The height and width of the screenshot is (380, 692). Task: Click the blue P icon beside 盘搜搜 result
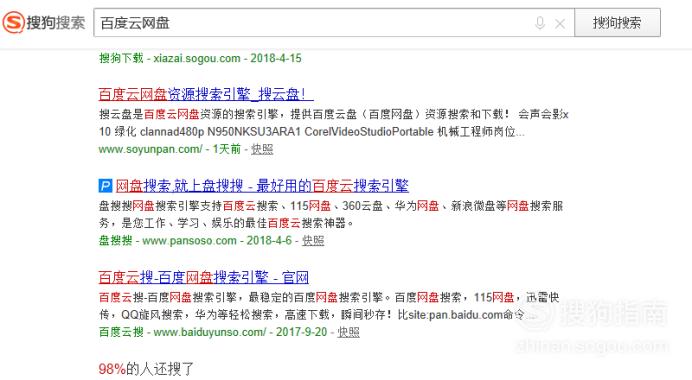pos(105,186)
